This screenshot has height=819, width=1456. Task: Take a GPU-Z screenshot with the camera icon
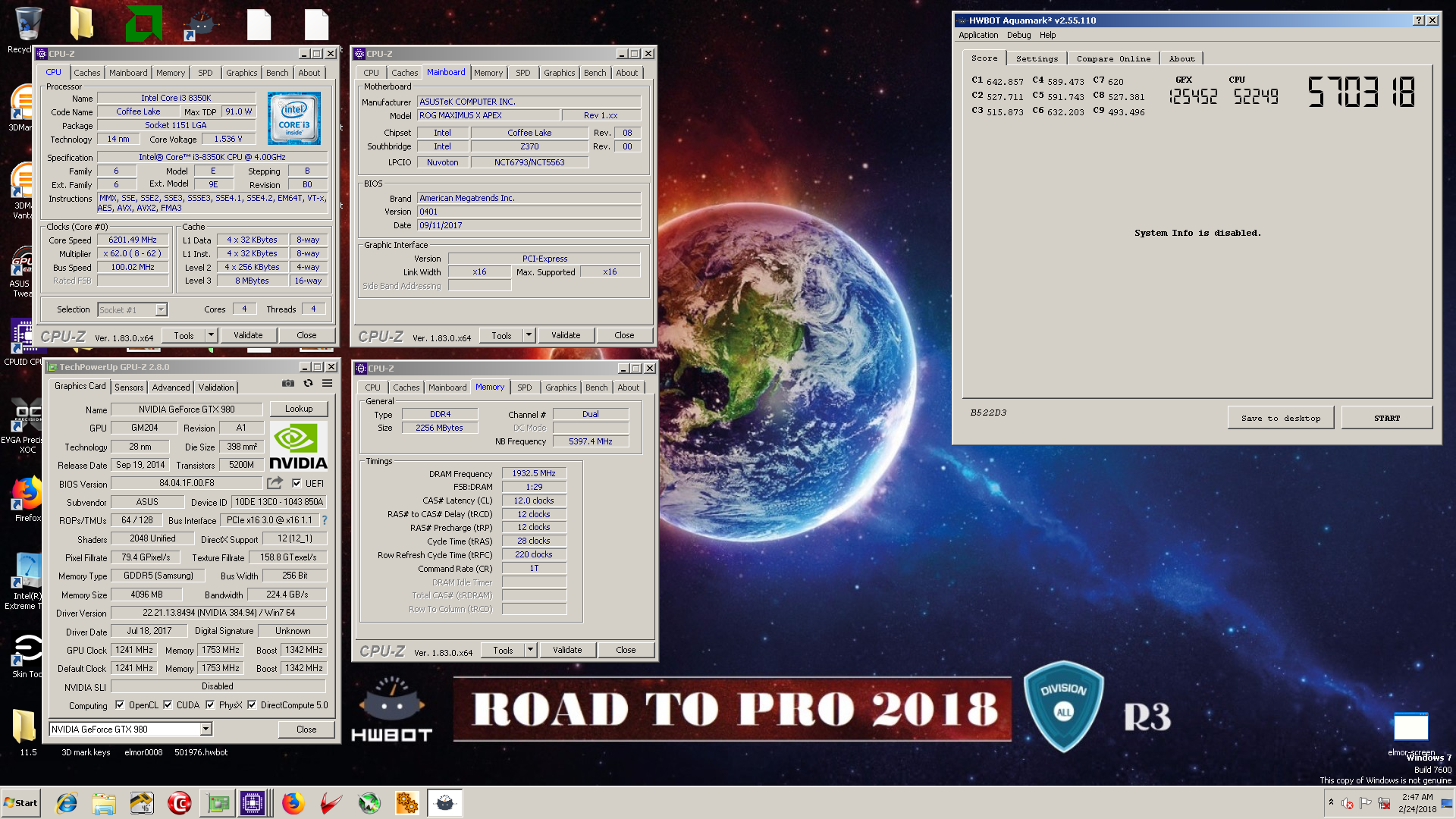[x=288, y=384]
